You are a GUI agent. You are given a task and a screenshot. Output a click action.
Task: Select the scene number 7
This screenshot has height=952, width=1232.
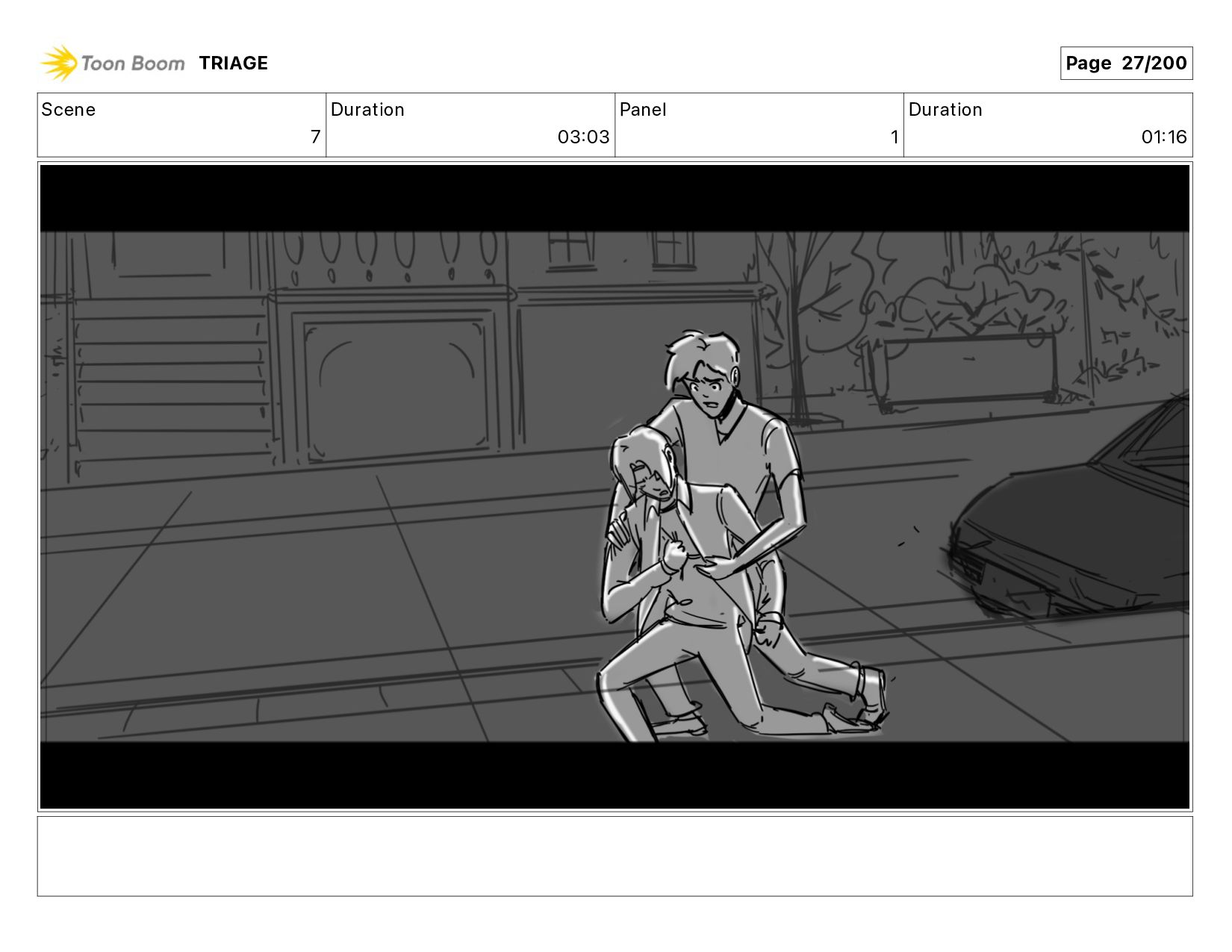click(315, 137)
